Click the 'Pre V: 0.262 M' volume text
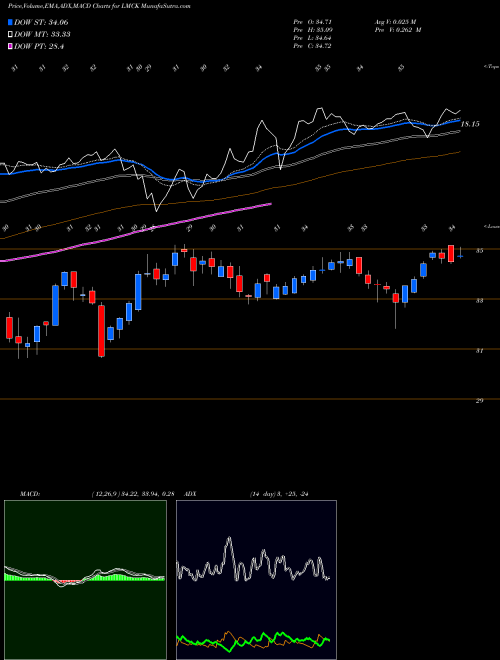The width and height of the screenshot is (500, 660). click(397, 30)
